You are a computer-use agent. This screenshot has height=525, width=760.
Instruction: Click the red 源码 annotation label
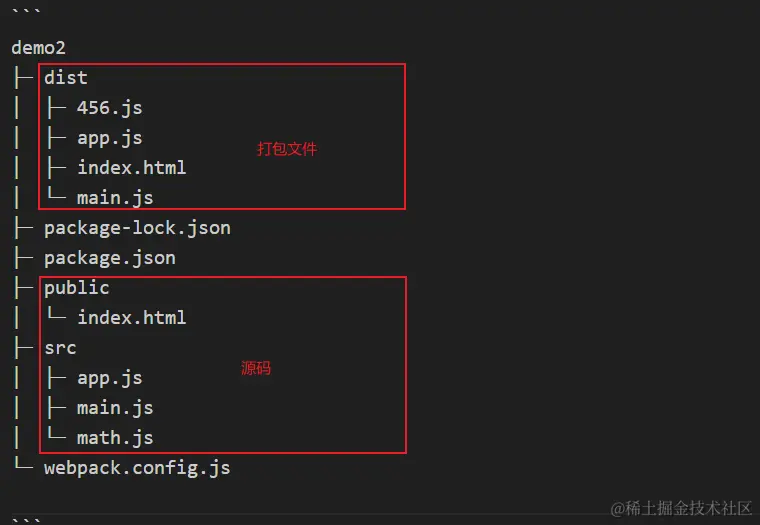(x=256, y=368)
